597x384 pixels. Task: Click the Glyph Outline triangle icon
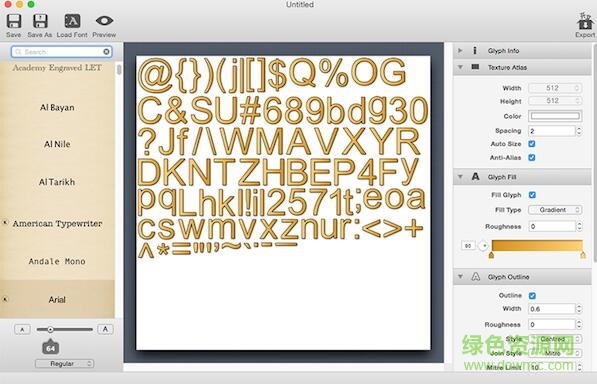[476, 277]
